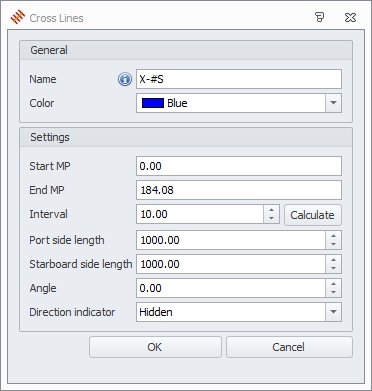
Task: Decrease Interval with down arrow
Action: 271,218
